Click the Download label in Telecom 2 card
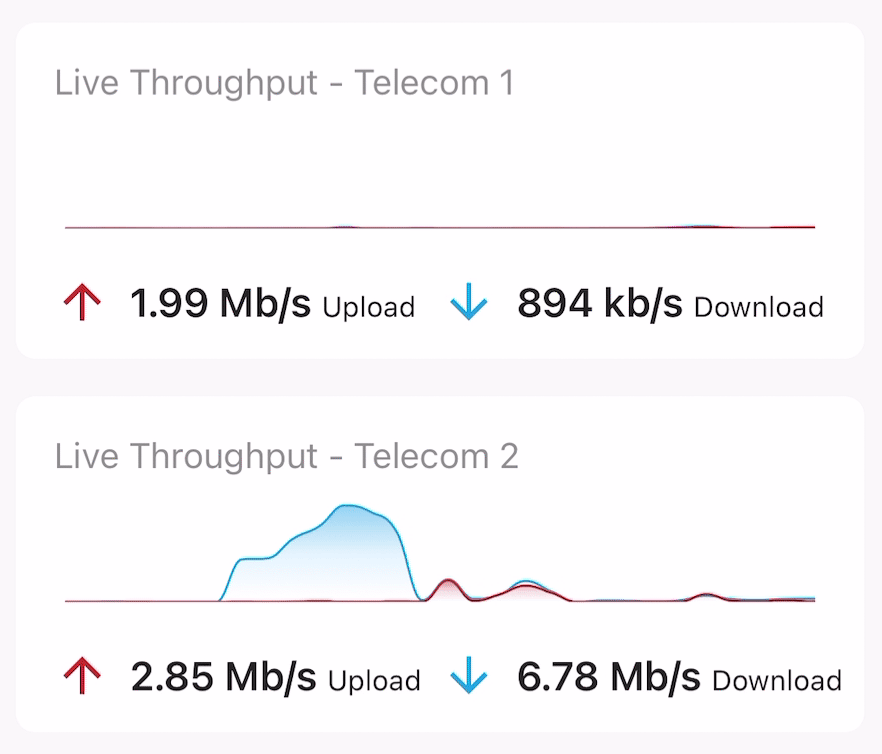Viewport: 882px width, 754px height. pyautogui.click(x=777, y=680)
